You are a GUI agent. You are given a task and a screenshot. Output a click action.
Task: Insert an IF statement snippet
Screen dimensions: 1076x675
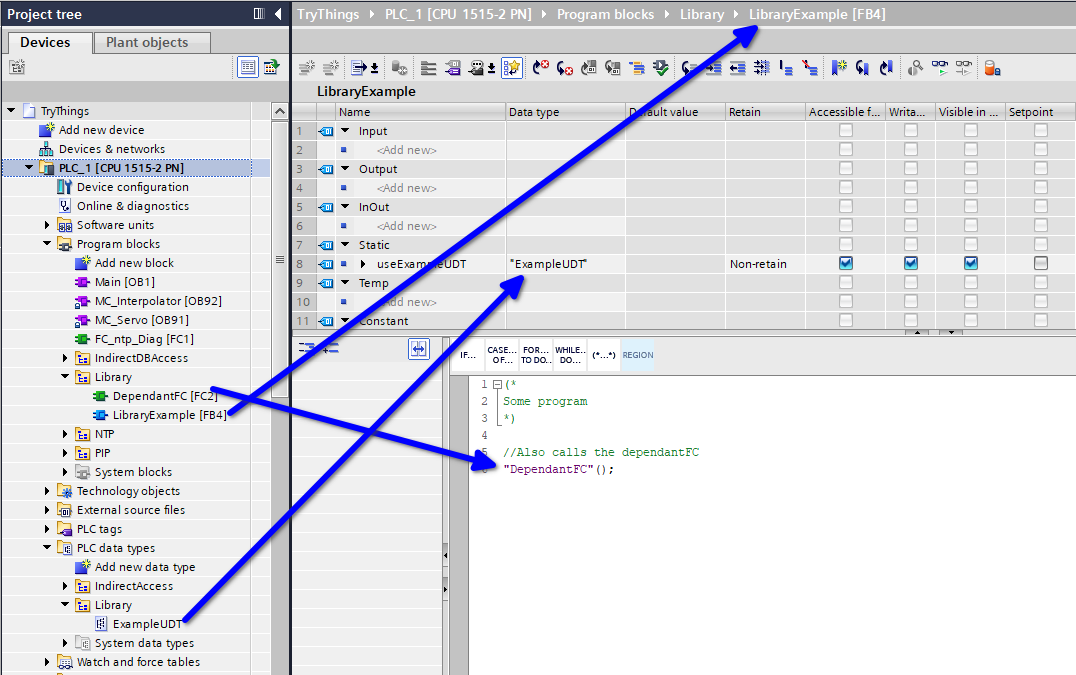pyautogui.click(x=467, y=355)
